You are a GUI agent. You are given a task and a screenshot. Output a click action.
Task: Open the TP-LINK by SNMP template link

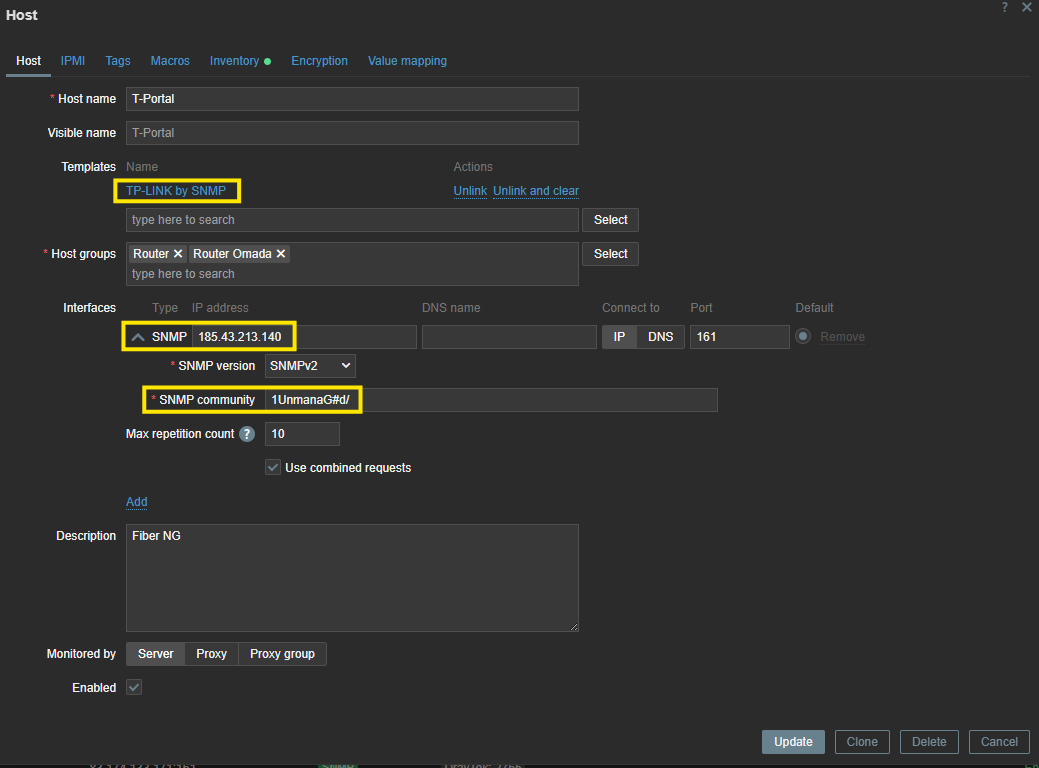point(176,191)
